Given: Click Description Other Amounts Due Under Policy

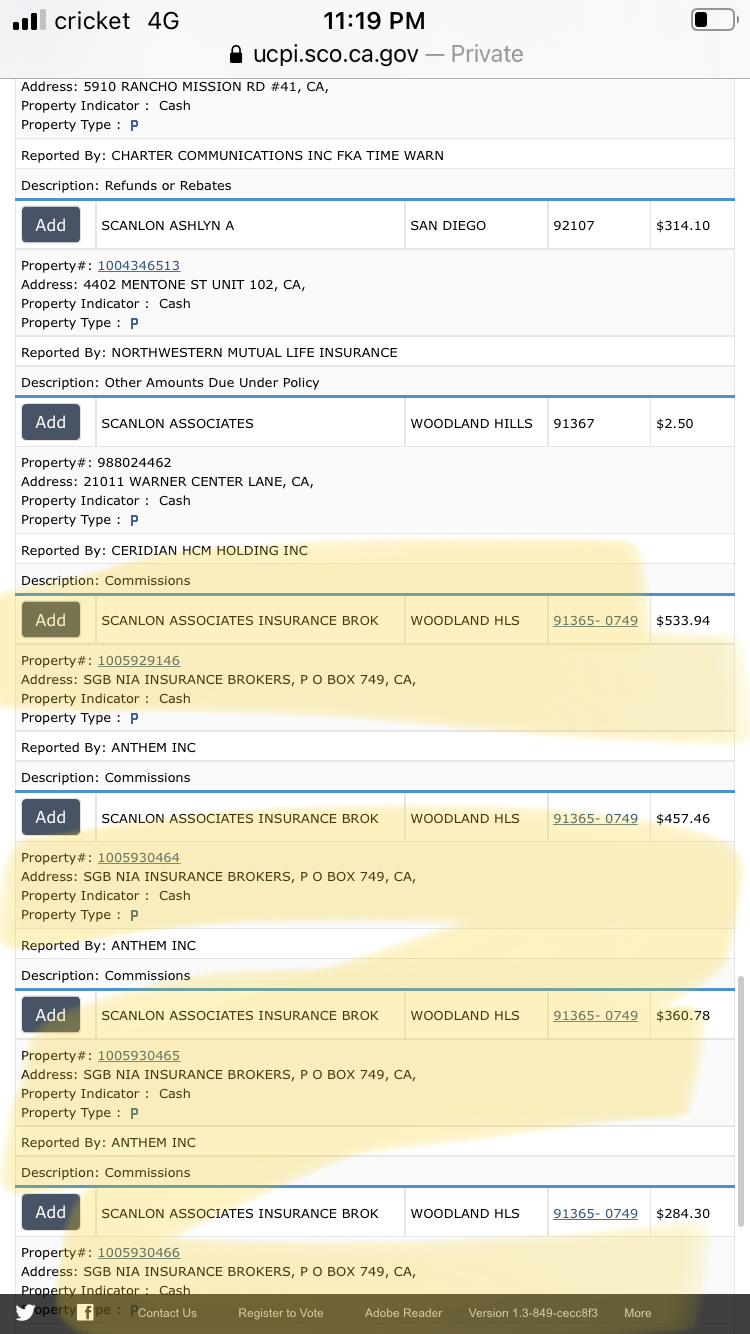Looking at the screenshot, I should tap(170, 382).
